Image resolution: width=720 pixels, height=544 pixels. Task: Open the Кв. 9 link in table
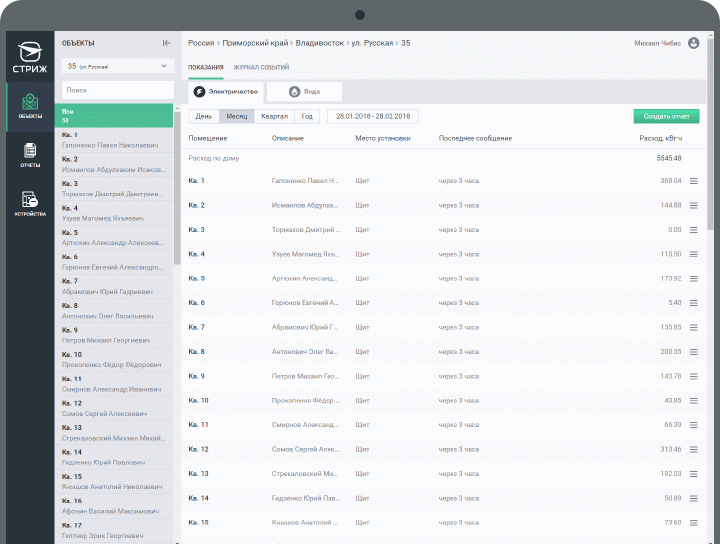click(x=196, y=376)
